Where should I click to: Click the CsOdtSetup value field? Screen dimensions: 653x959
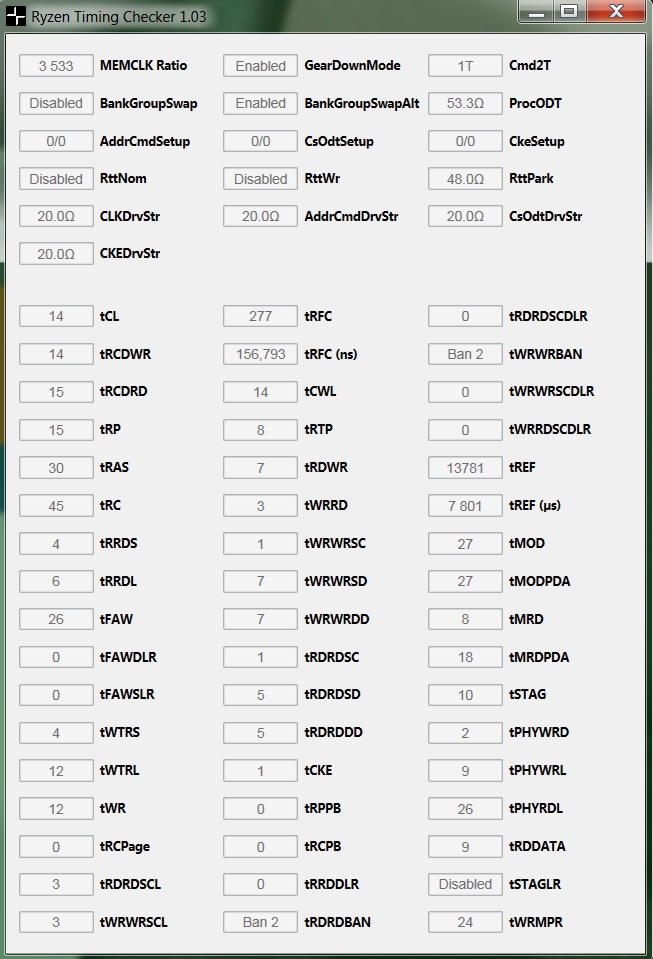tap(260, 141)
